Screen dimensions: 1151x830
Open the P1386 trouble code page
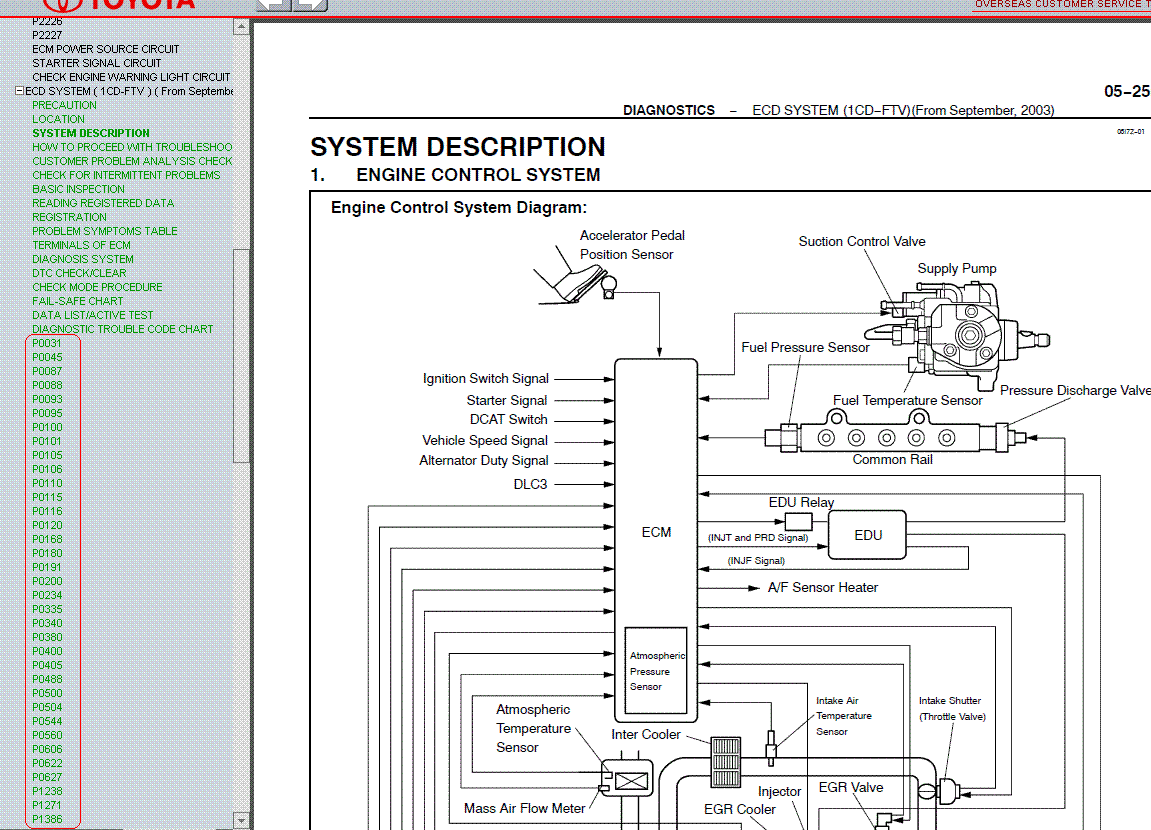(x=47, y=819)
